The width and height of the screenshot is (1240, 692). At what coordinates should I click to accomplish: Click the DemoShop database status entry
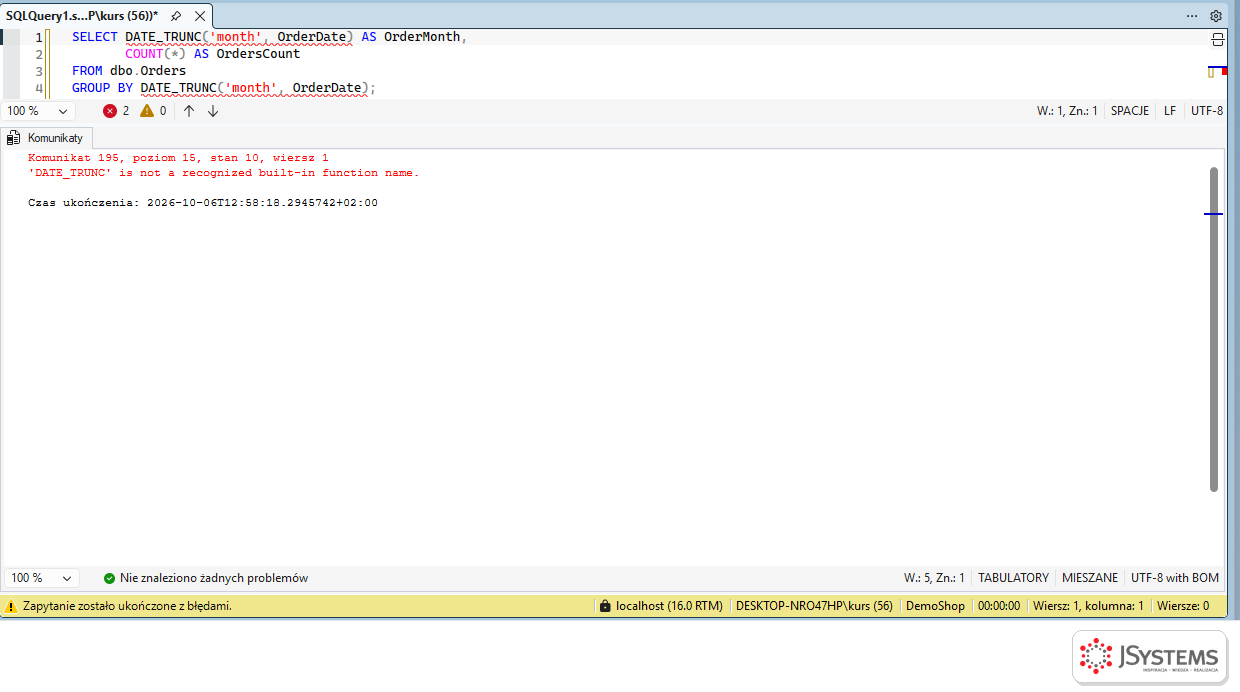click(935, 606)
